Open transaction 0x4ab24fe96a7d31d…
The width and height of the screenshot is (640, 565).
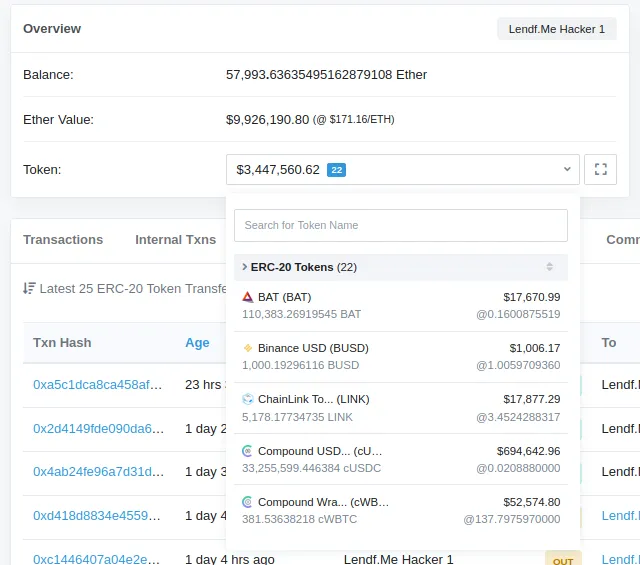point(98,472)
